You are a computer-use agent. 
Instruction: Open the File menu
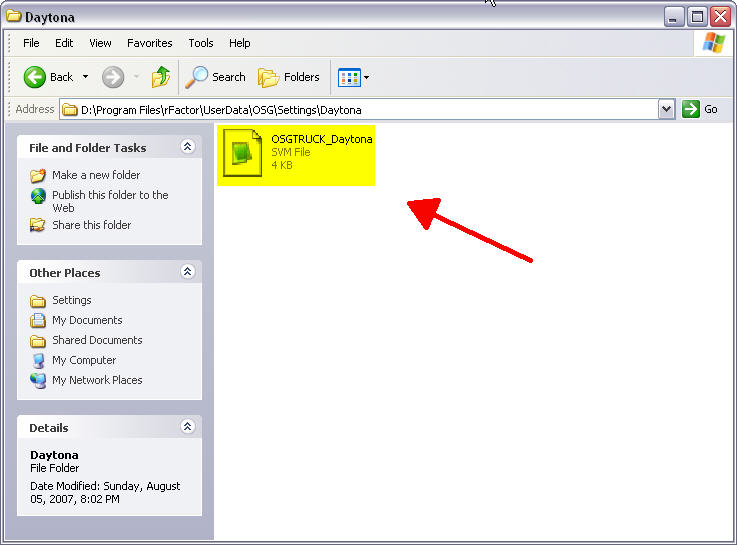(31, 43)
